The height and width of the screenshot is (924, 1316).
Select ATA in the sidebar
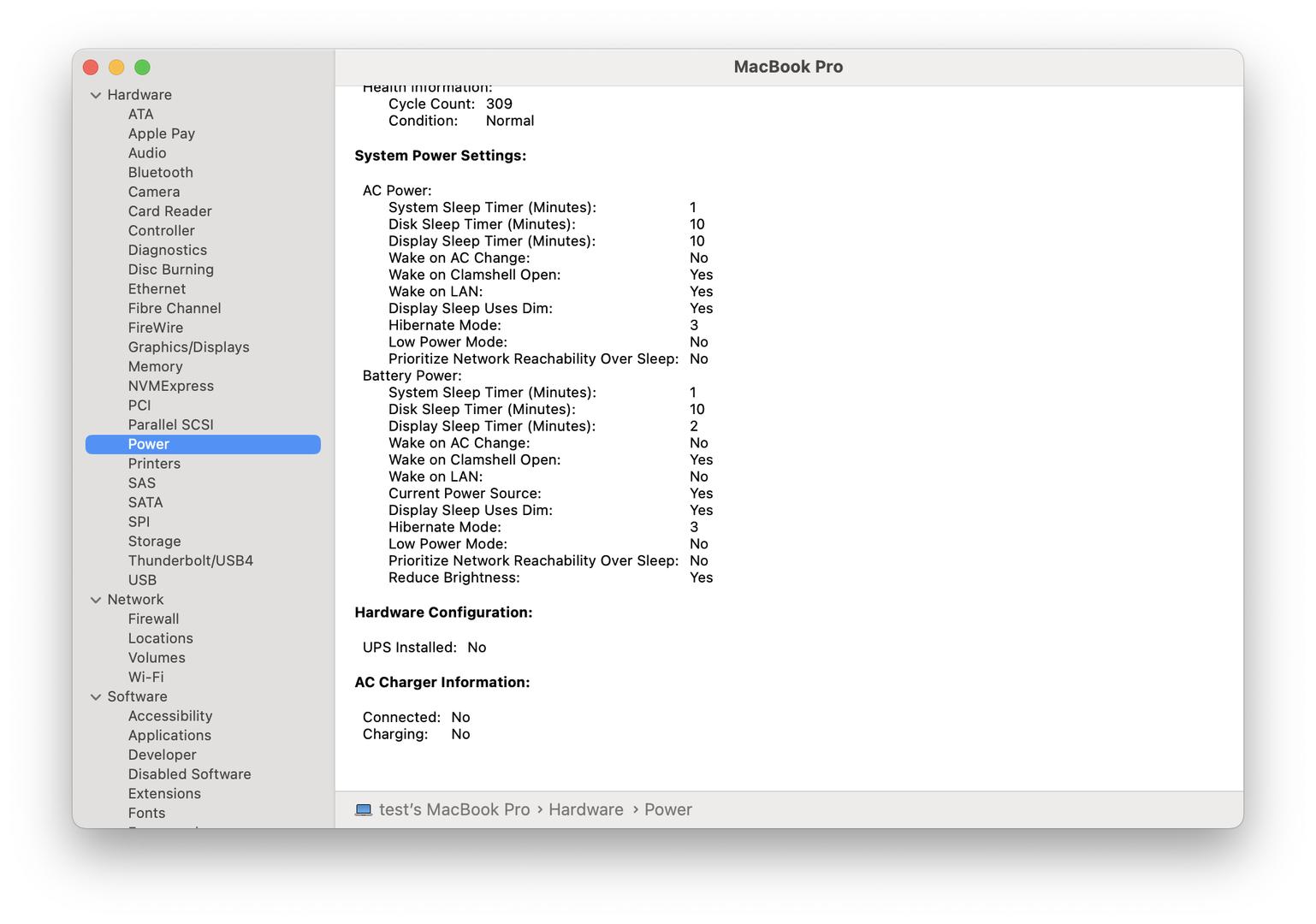coord(141,114)
